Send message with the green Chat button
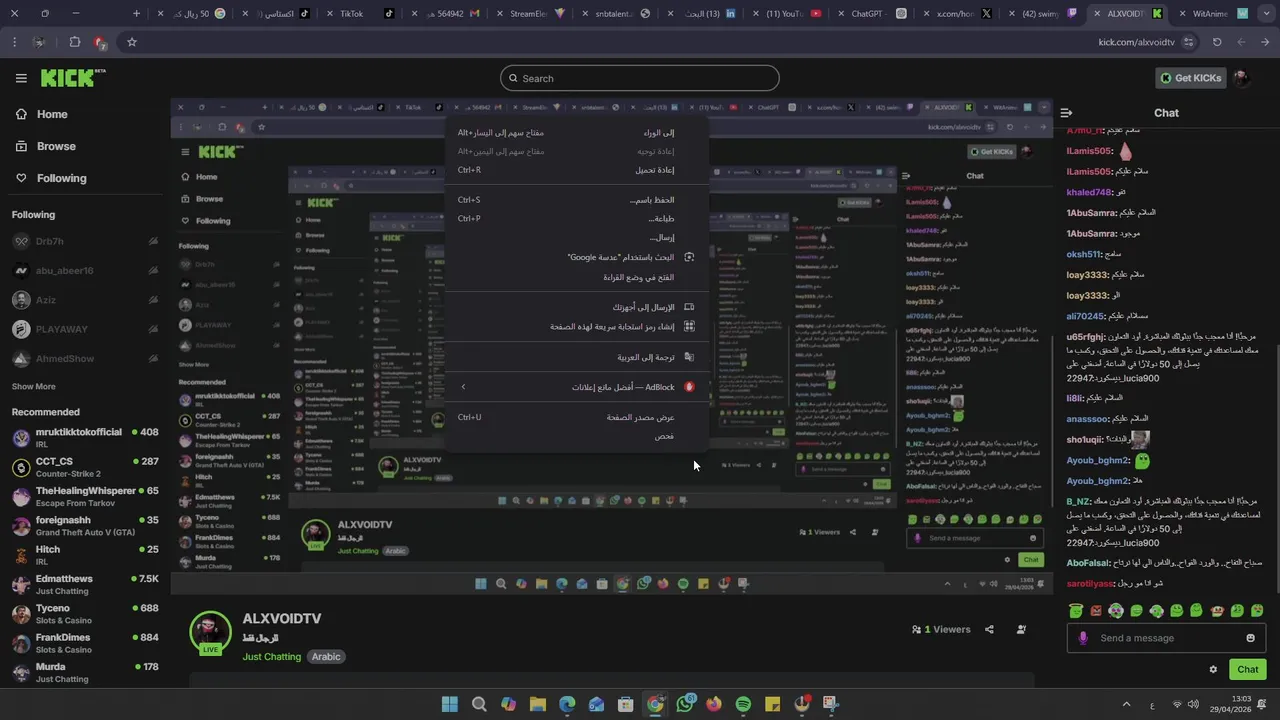Image resolution: width=1280 pixels, height=720 pixels. tap(1248, 669)
